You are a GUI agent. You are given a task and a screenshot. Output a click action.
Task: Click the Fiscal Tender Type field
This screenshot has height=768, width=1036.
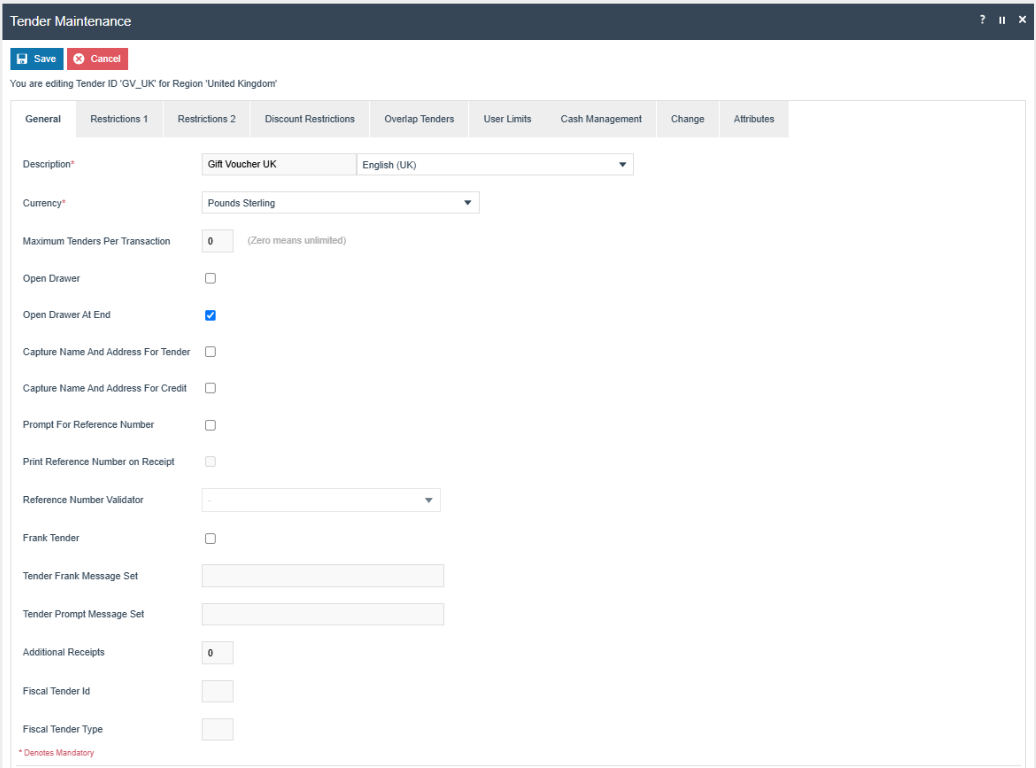[x=217, y=730]
